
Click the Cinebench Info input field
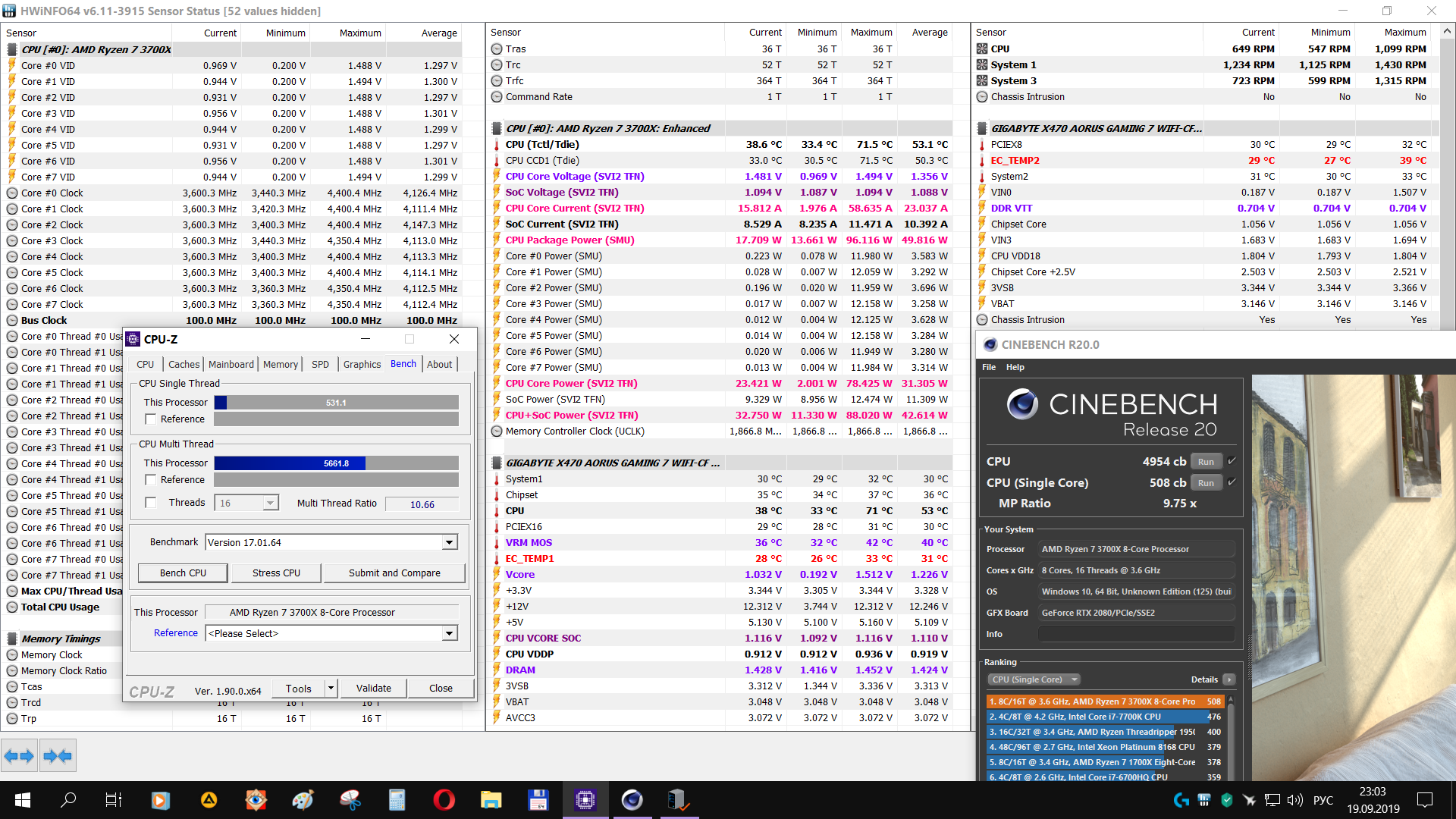point(1135,634)
